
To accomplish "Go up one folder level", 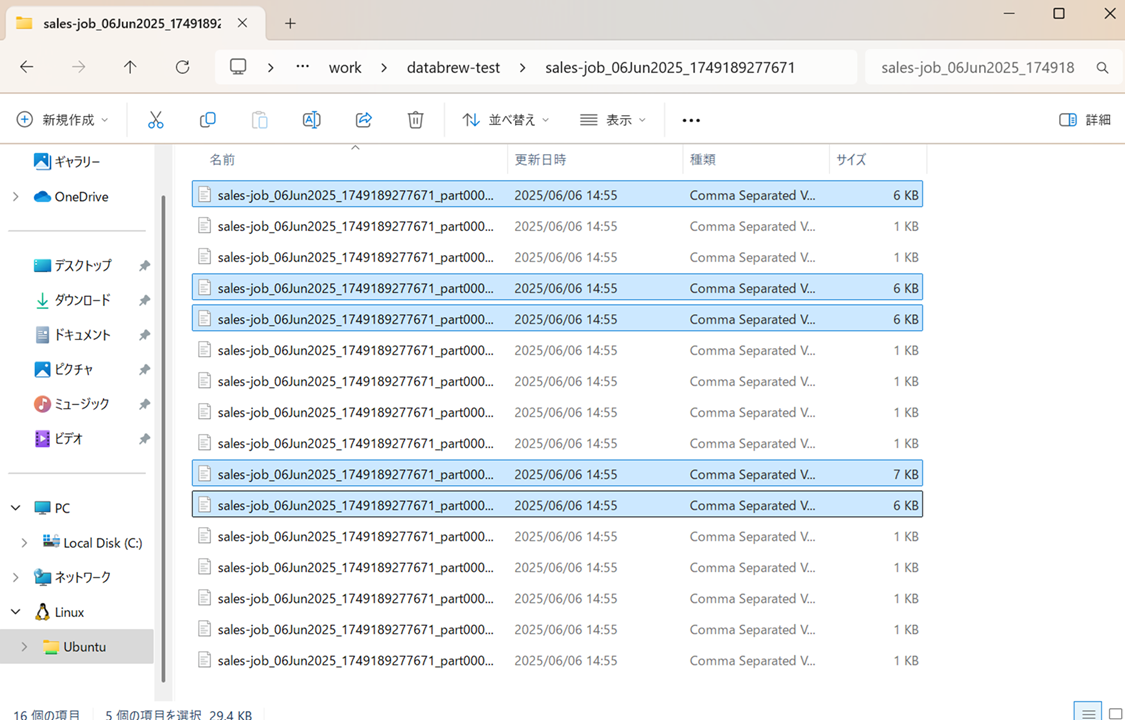I will coord(130,67).
